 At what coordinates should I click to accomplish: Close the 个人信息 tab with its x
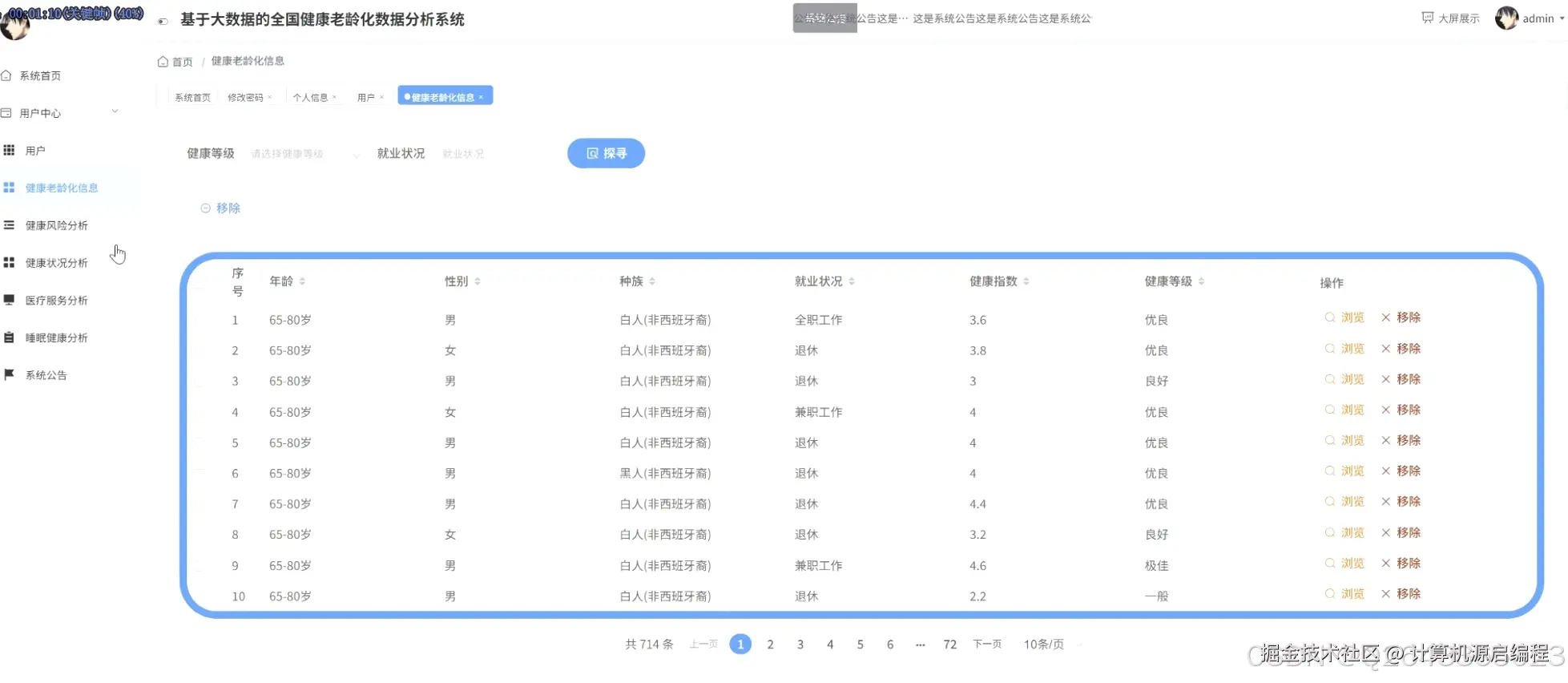(x=334, y=97)
